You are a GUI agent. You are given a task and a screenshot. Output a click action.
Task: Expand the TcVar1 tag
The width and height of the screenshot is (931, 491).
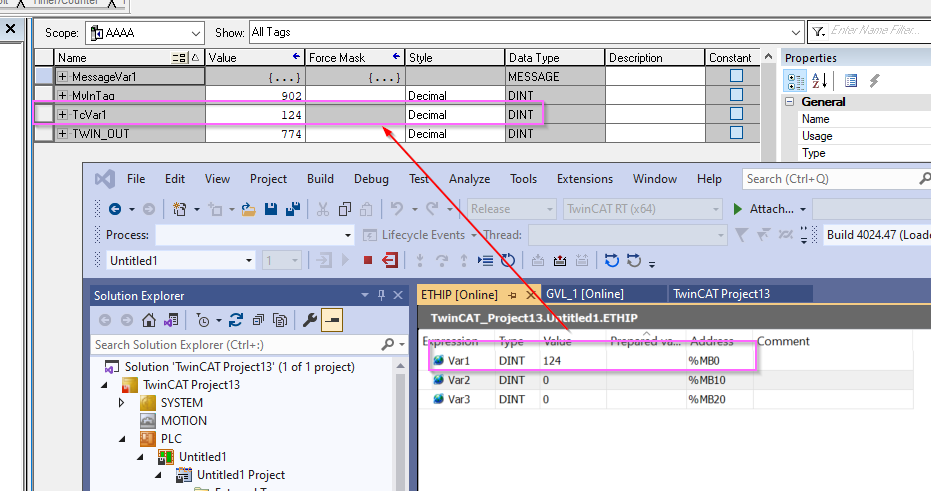62,115
